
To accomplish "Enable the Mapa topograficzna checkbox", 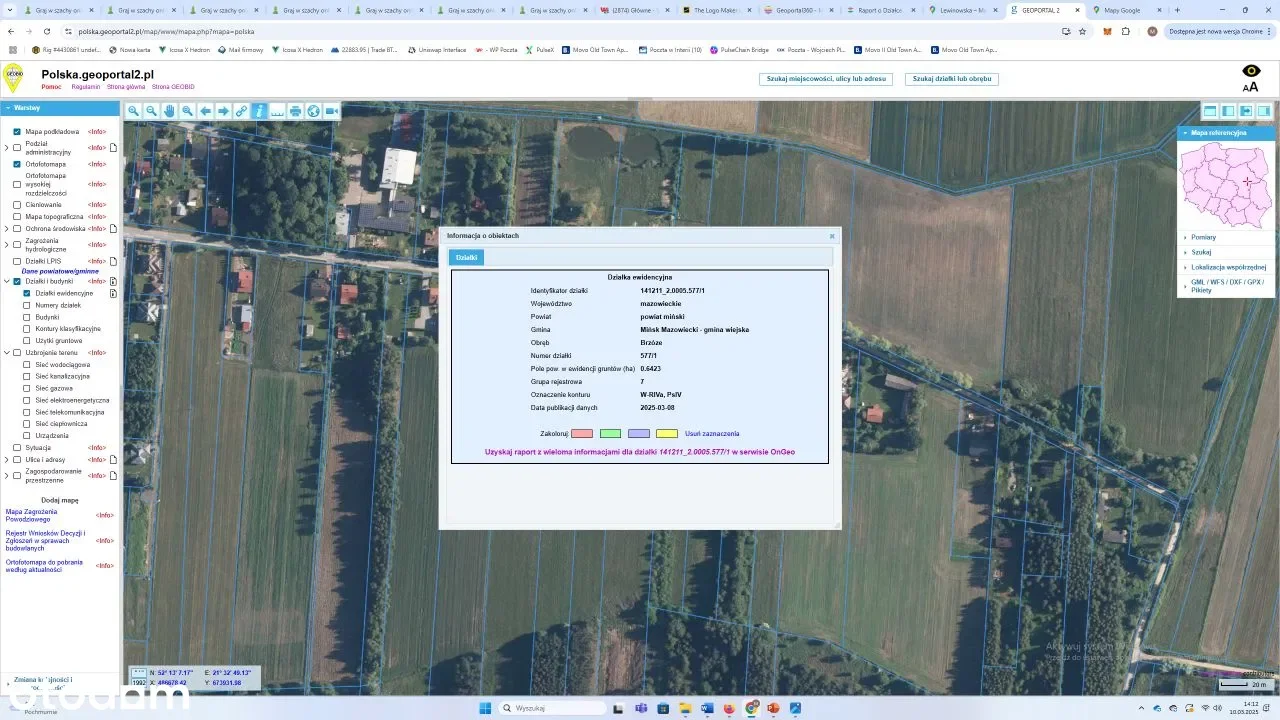I will (17, 216).
